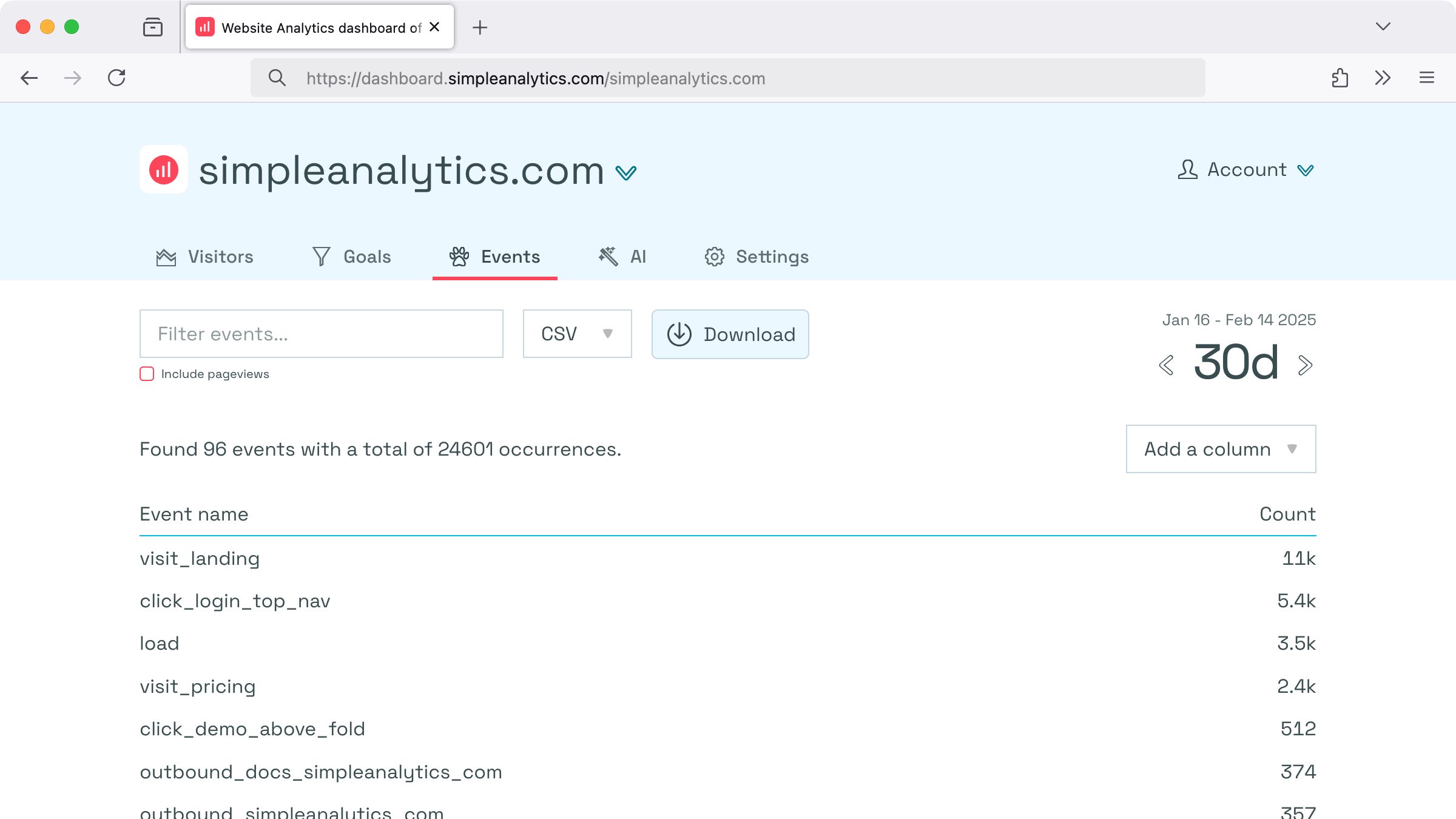Click the 512 count value
Screen dimensions: 1456x819
click(x=1298, y=729)
